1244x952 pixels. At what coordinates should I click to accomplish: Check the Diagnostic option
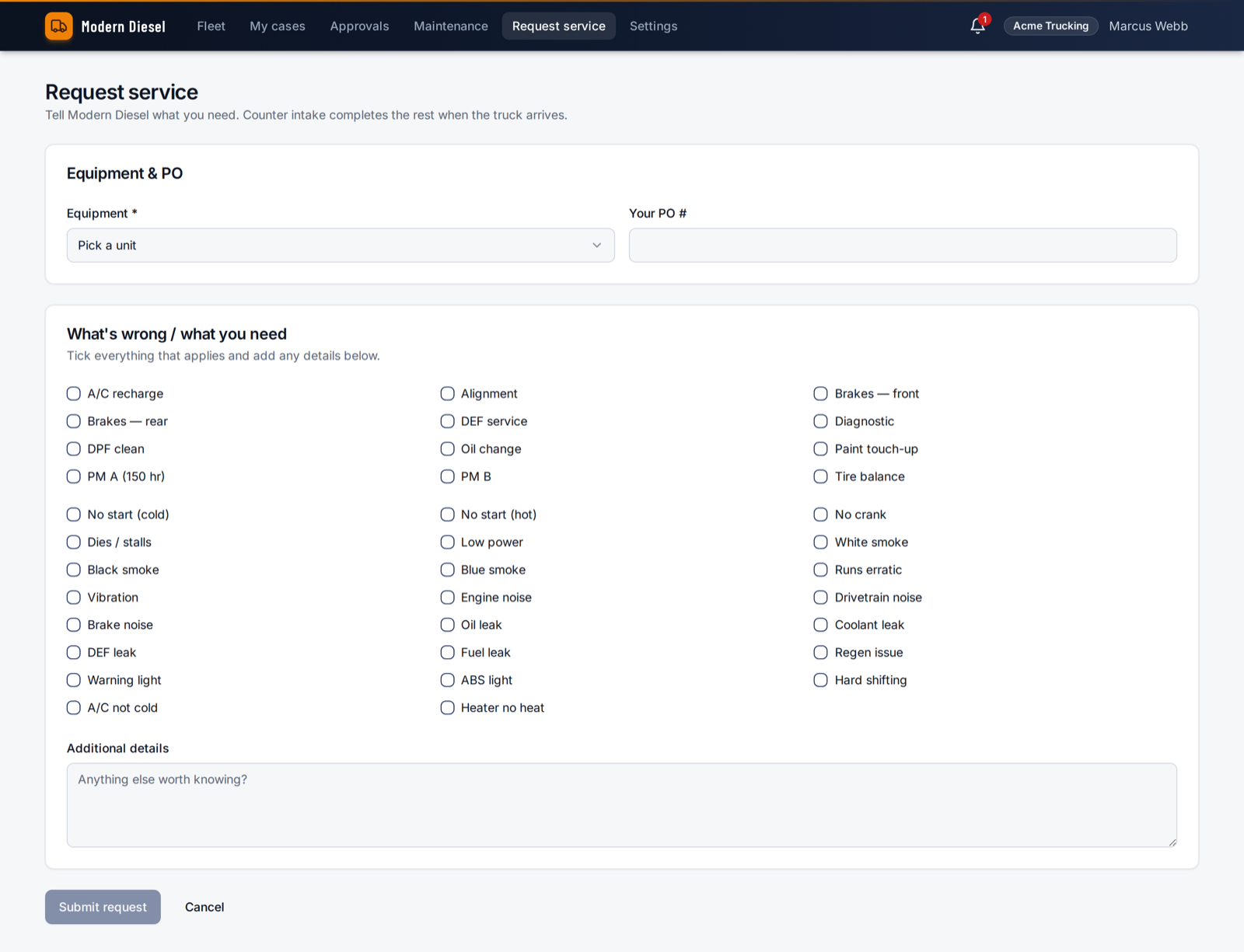coord(820,421)
